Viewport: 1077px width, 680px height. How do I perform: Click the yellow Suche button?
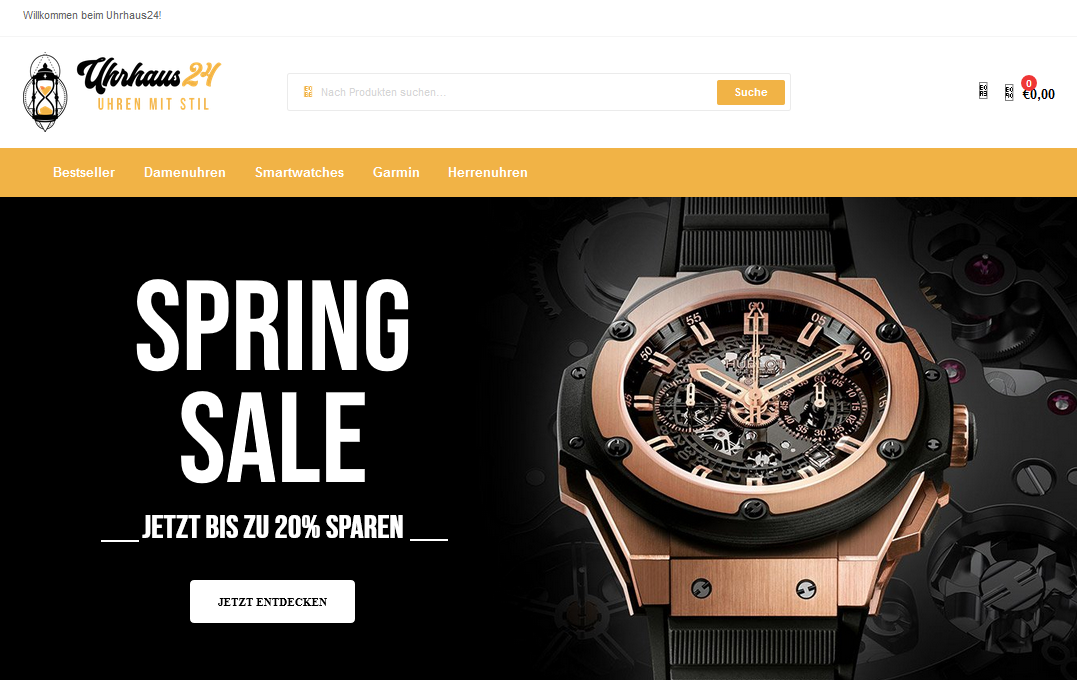pyautogui.click(x=751, y=92)
